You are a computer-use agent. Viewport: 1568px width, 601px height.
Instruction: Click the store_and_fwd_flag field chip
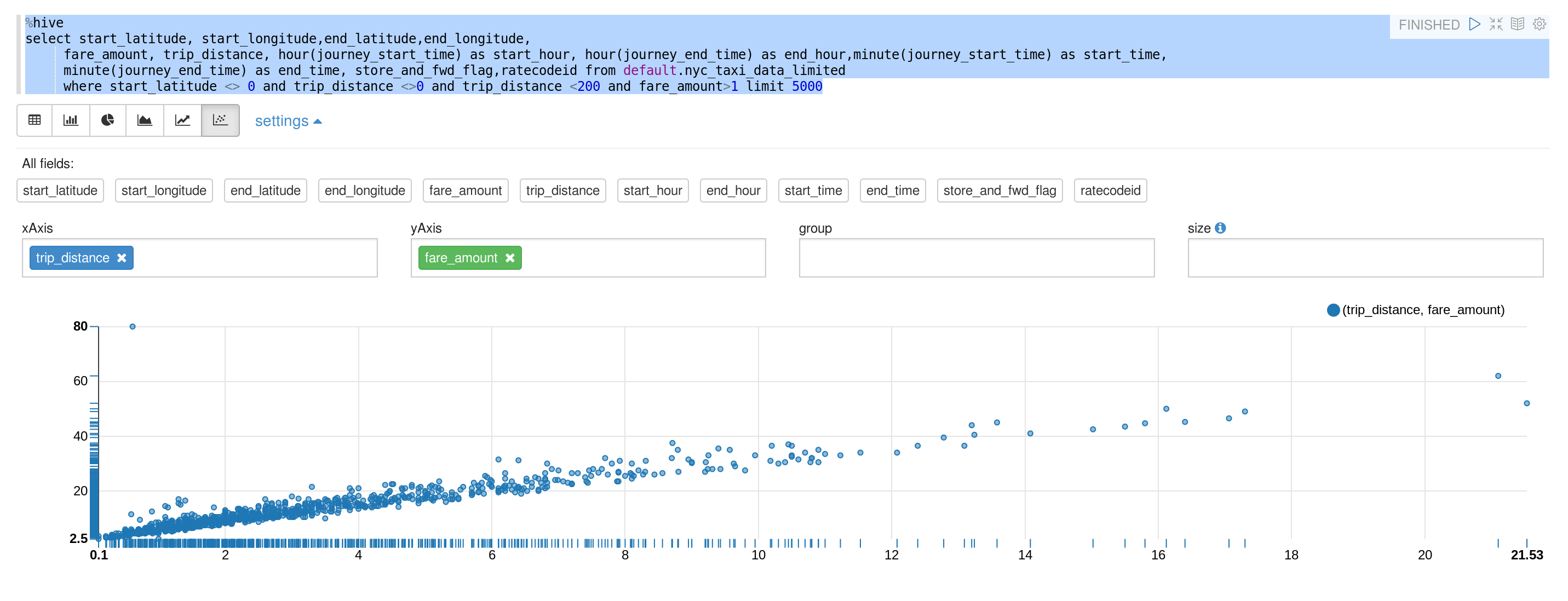pyautogui.click(x=999, y=190)
